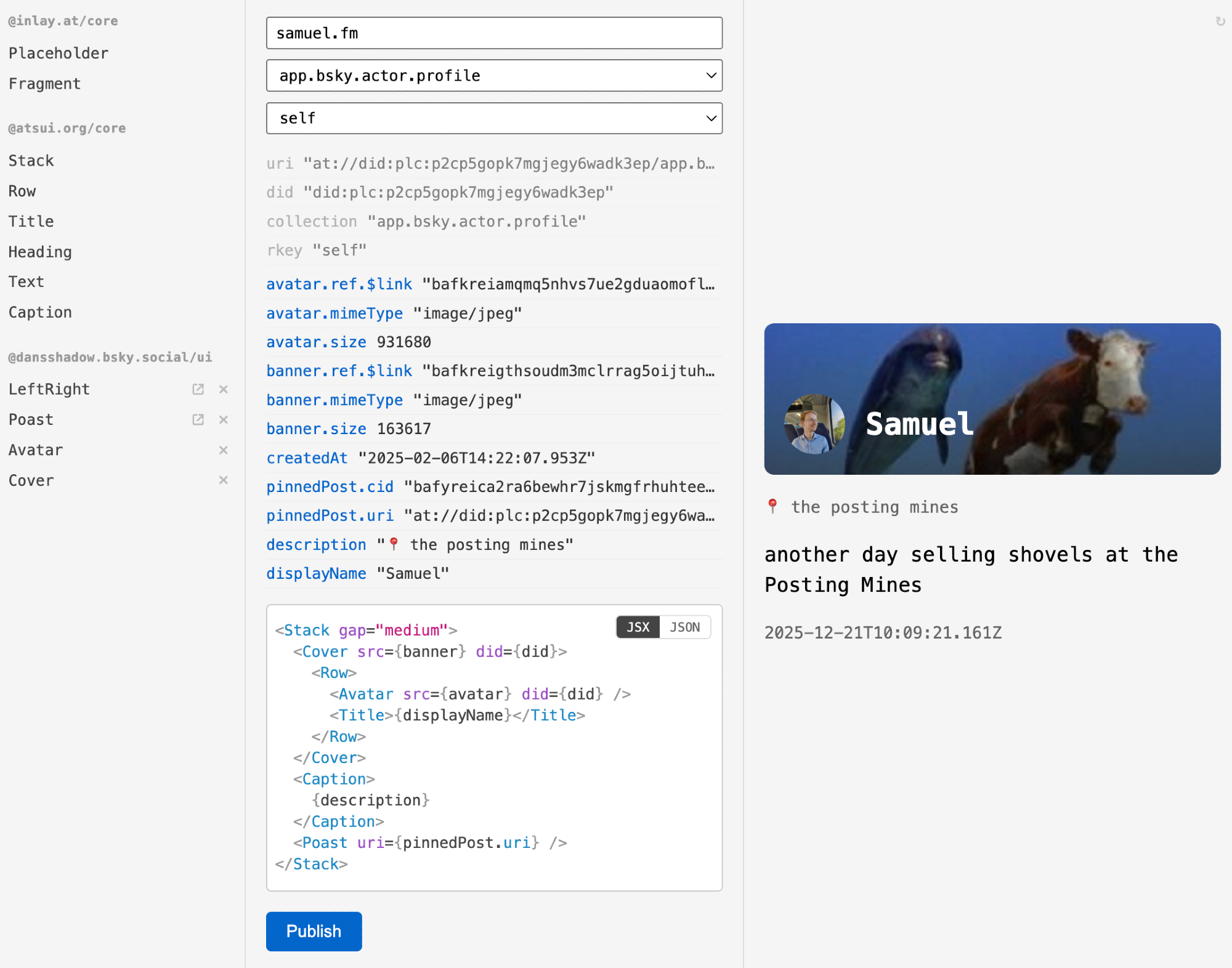
Task: Select the Stack component in sidebar
Action: [31, 161]
